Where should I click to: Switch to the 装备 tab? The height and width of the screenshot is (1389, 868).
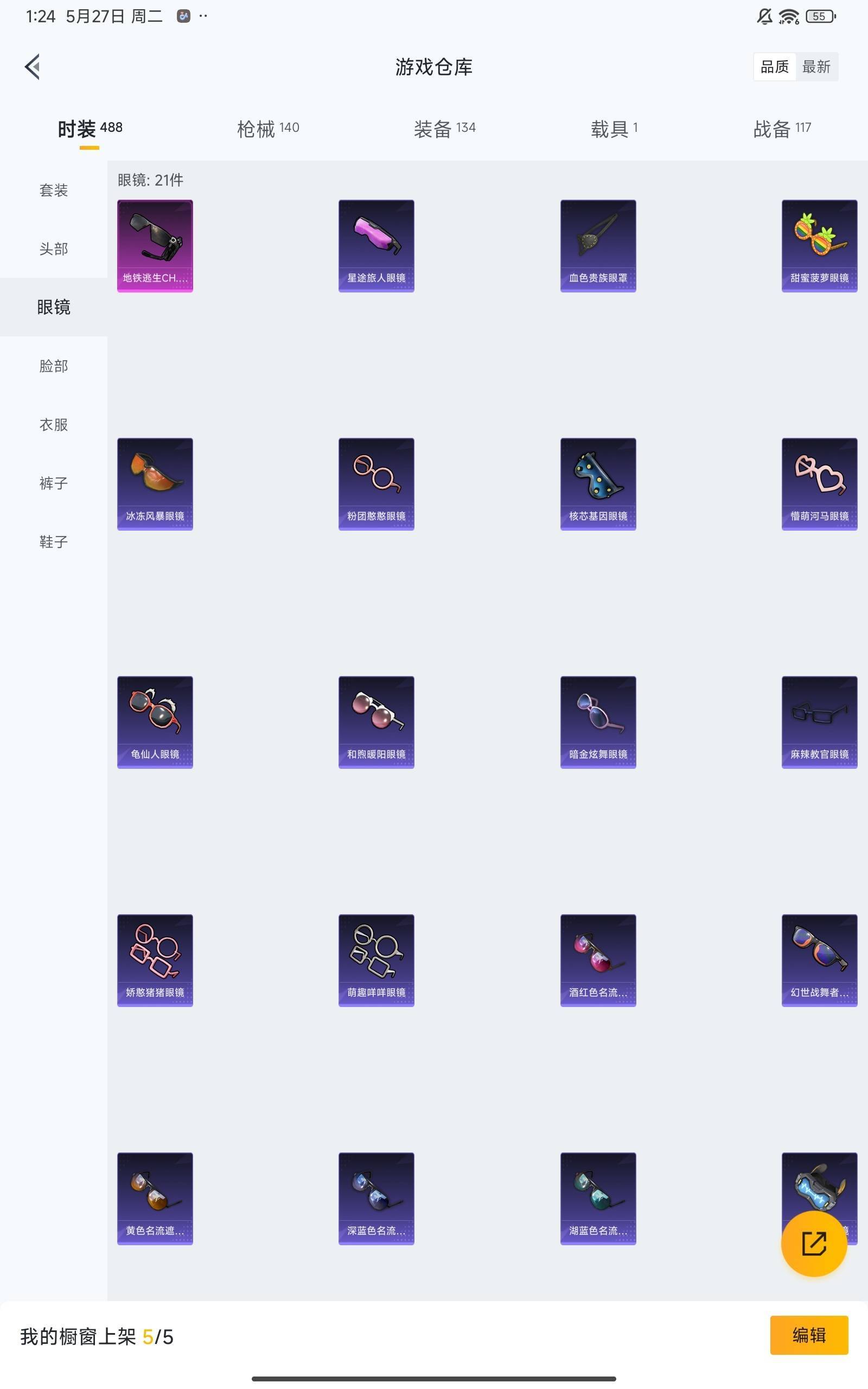[x=444, y=129]
